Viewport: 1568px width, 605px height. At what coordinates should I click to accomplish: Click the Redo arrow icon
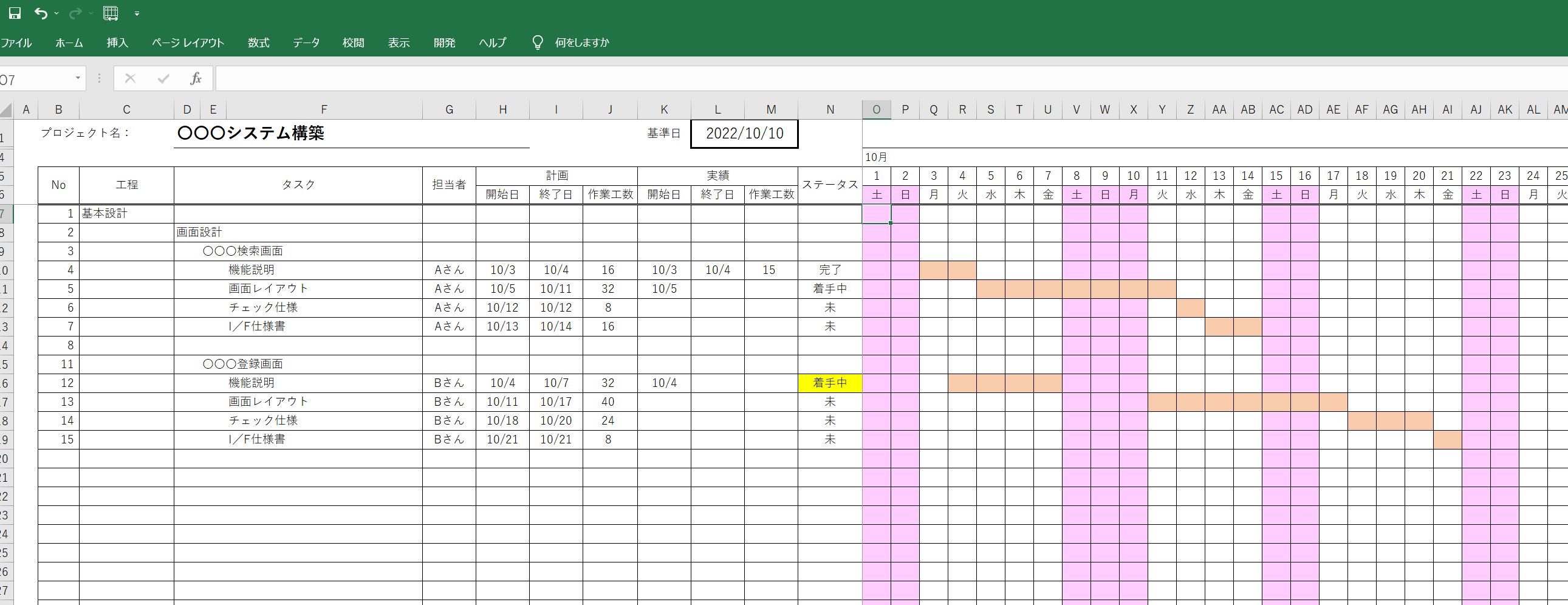tap(74, 13)
